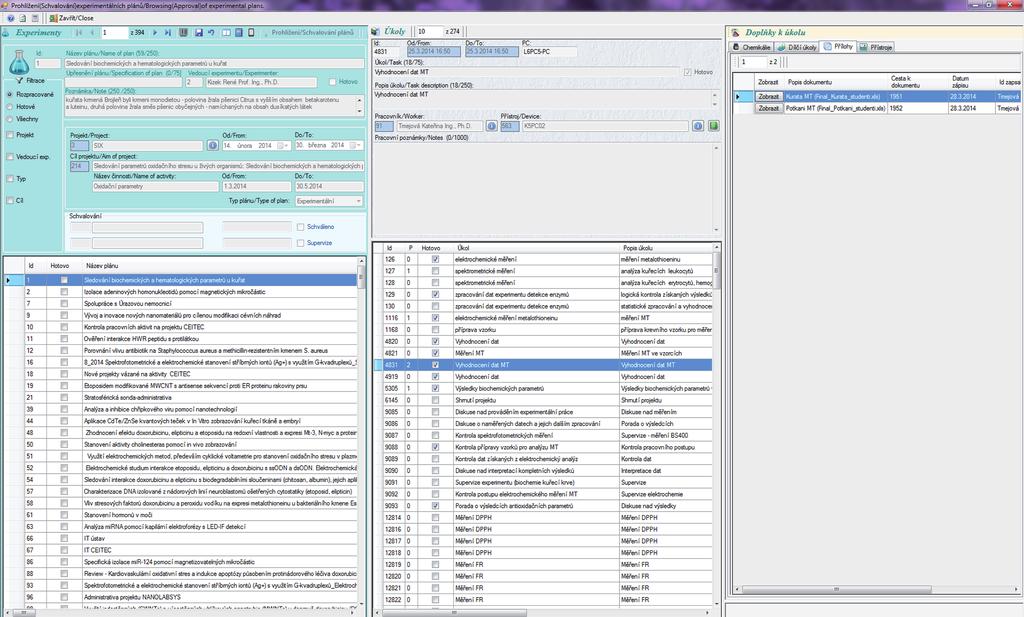Screen dimensions: 1024x617
Task: Enable the Vedoucí exp. filter checkbox
Action: click(10, 157)
